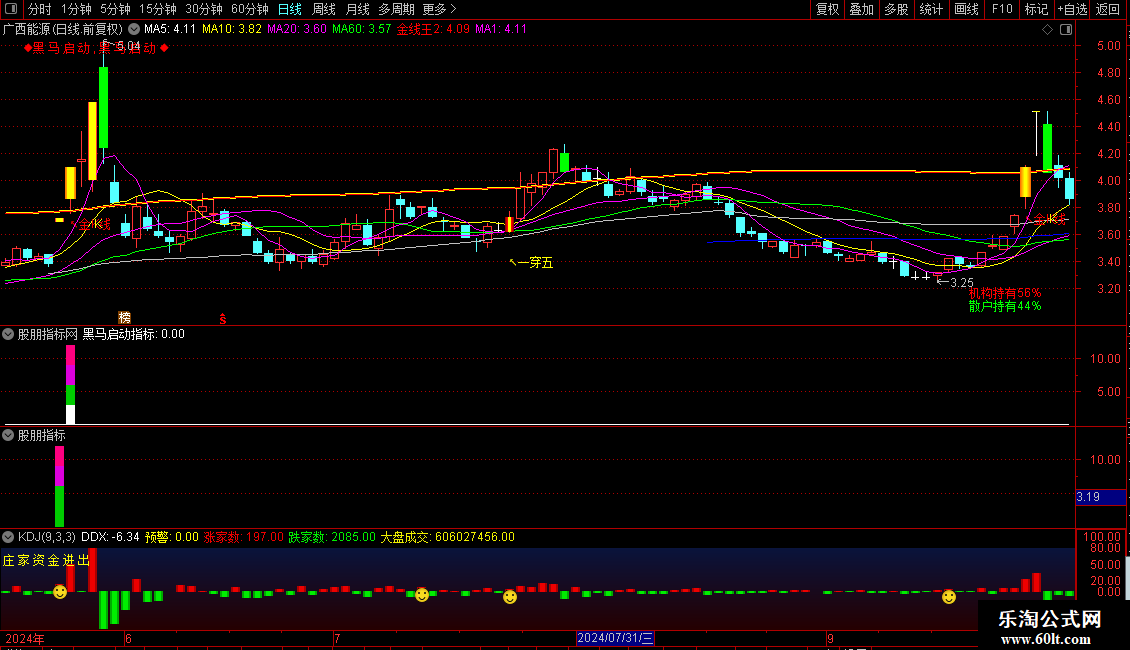Click the 返回 back button
1130x650 pixels.
1108,9
